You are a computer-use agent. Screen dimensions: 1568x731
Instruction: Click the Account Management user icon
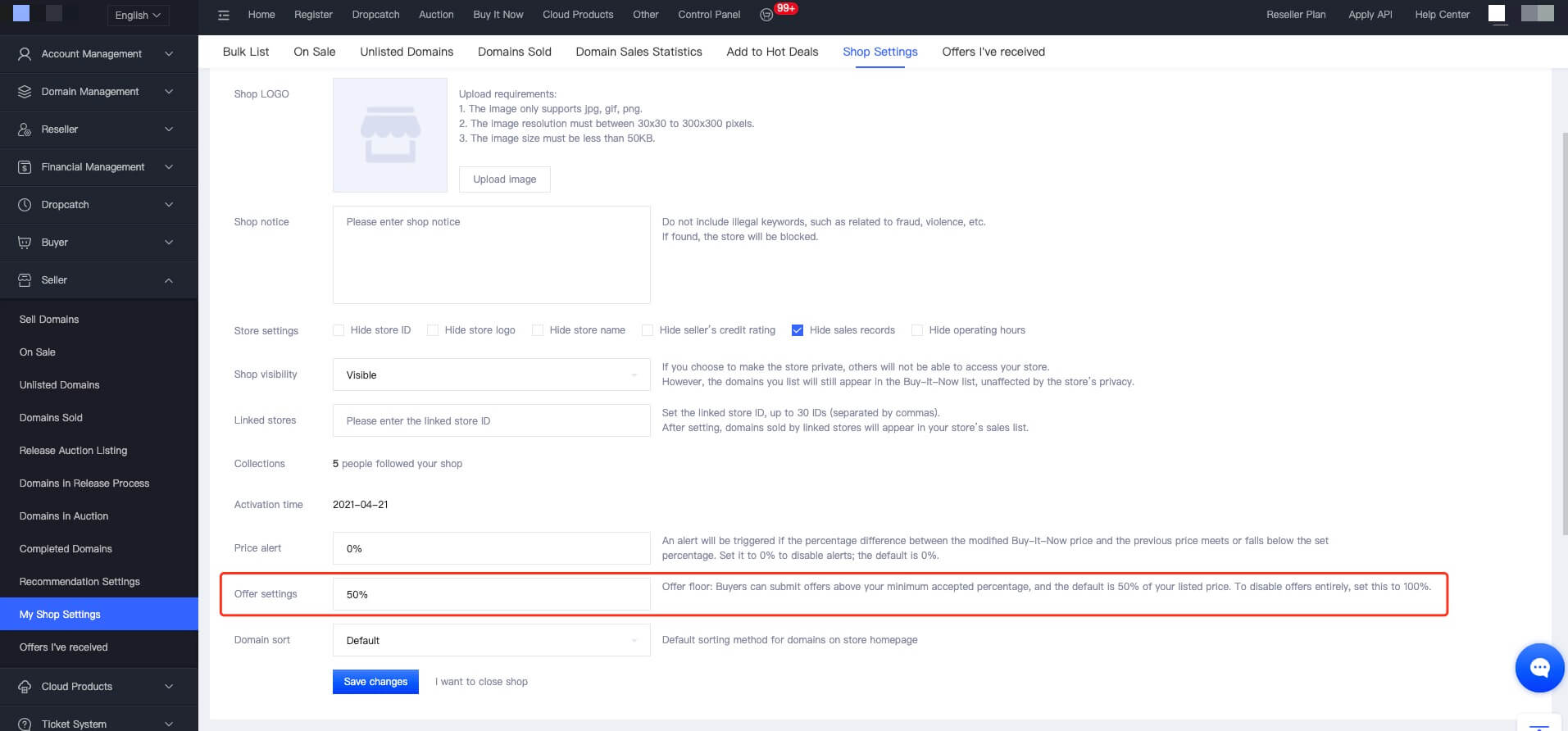tap(25, 54)
